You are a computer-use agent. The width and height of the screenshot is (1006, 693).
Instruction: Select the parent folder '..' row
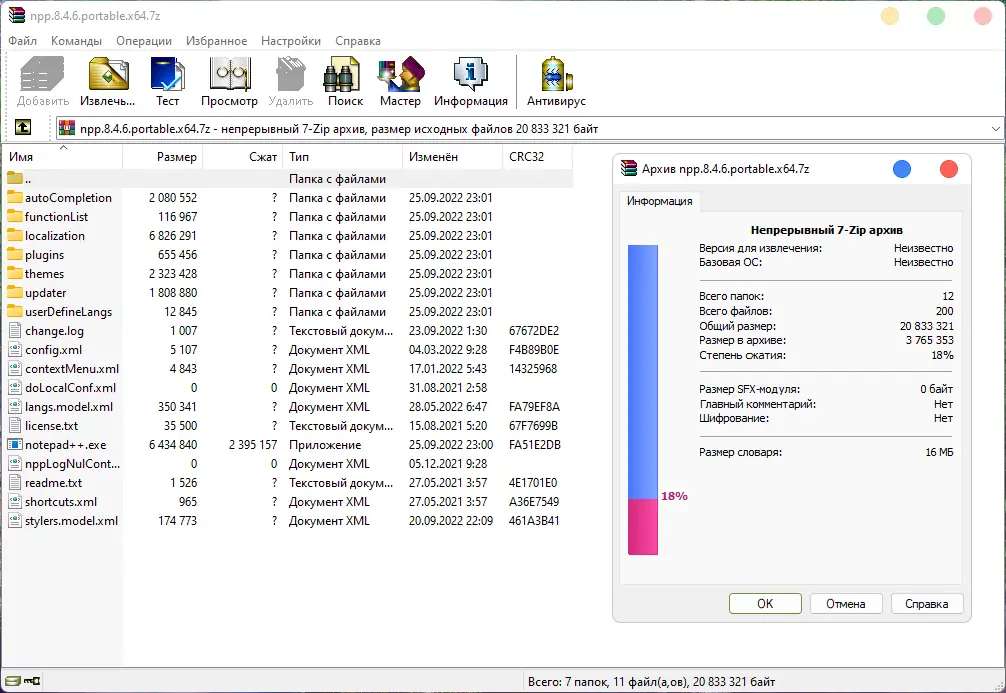289,178
